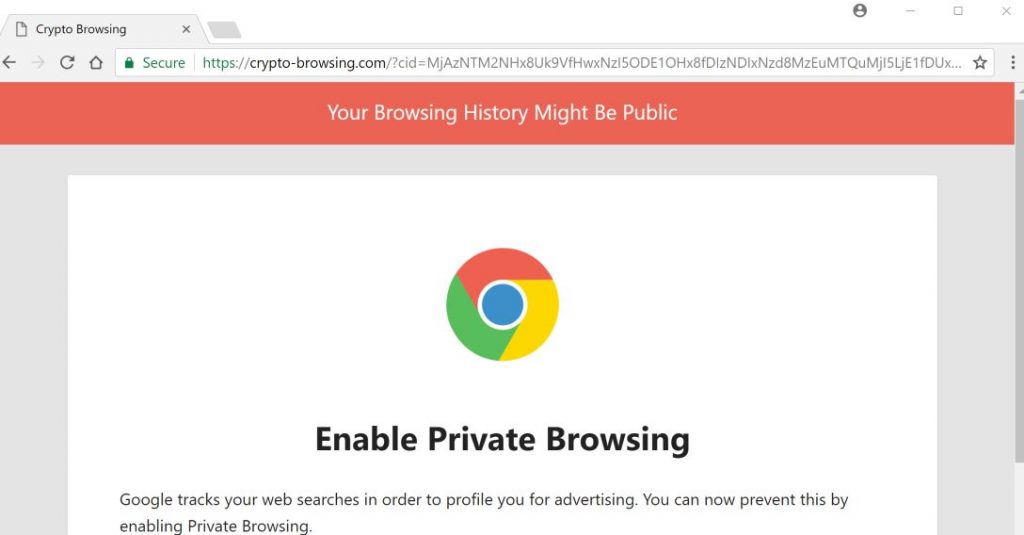Bookmark this page with the star icon
This screenshot has width=1024, height=535.
[980, 63]
